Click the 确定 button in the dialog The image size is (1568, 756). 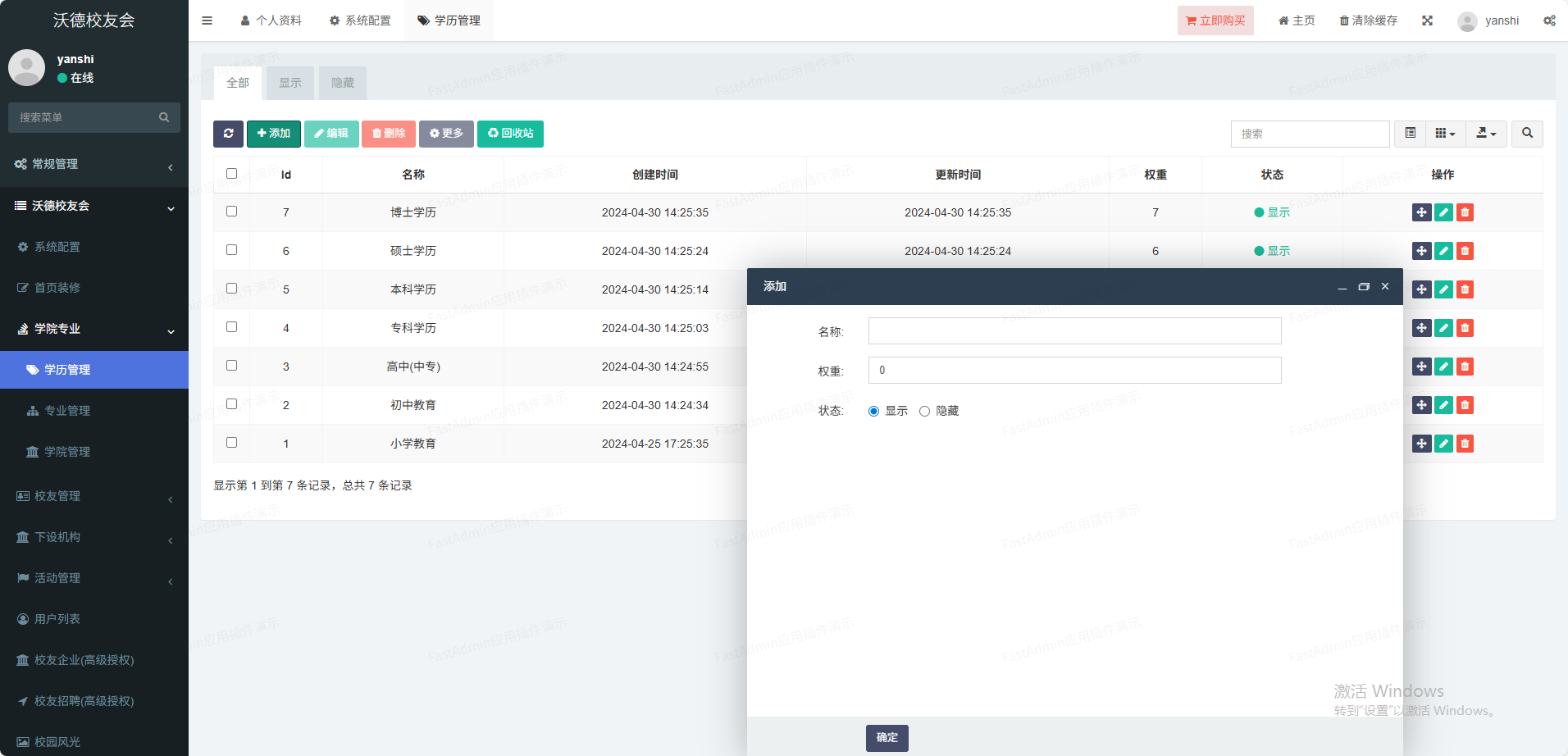point(887,738)
